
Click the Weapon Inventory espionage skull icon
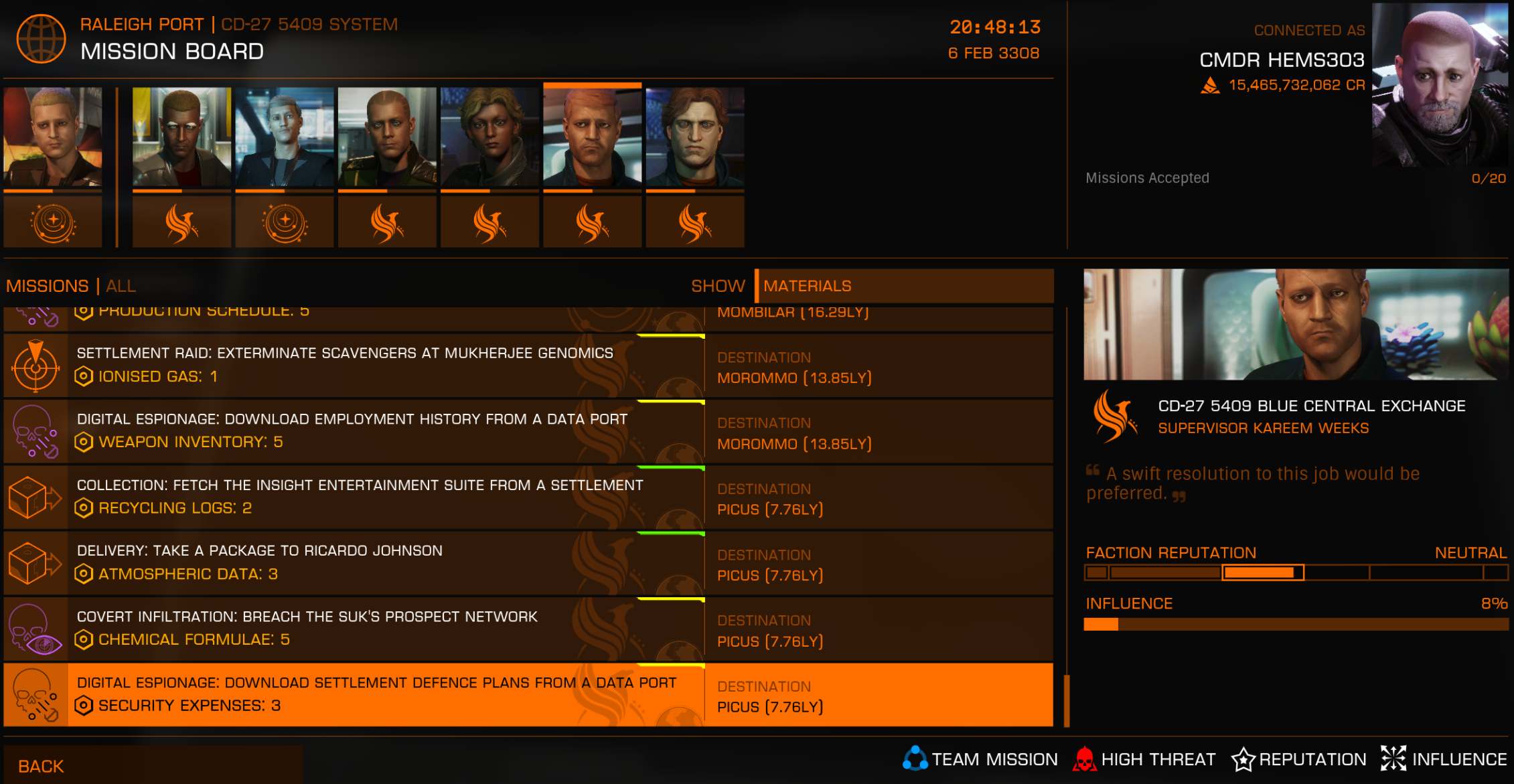click(35, 431)
